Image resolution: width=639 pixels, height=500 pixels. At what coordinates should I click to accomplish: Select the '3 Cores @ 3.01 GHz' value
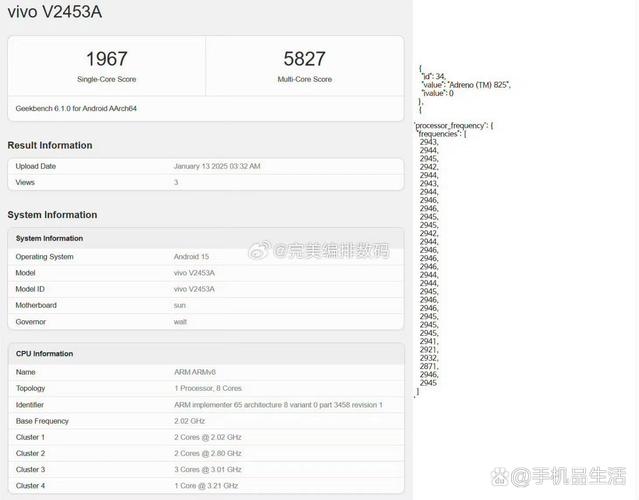pyautogui.click(x=208, y=469)
